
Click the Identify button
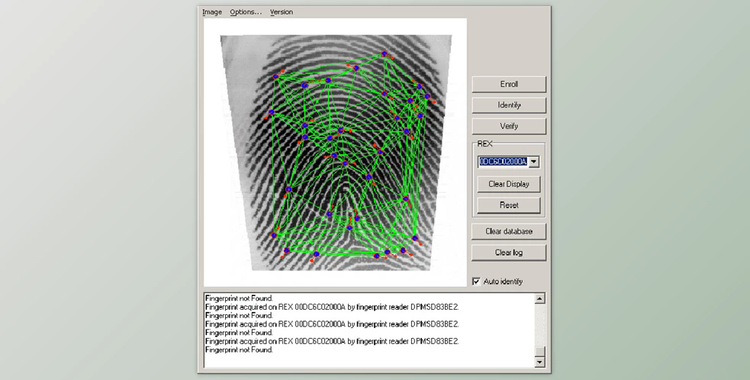[509, 105]
